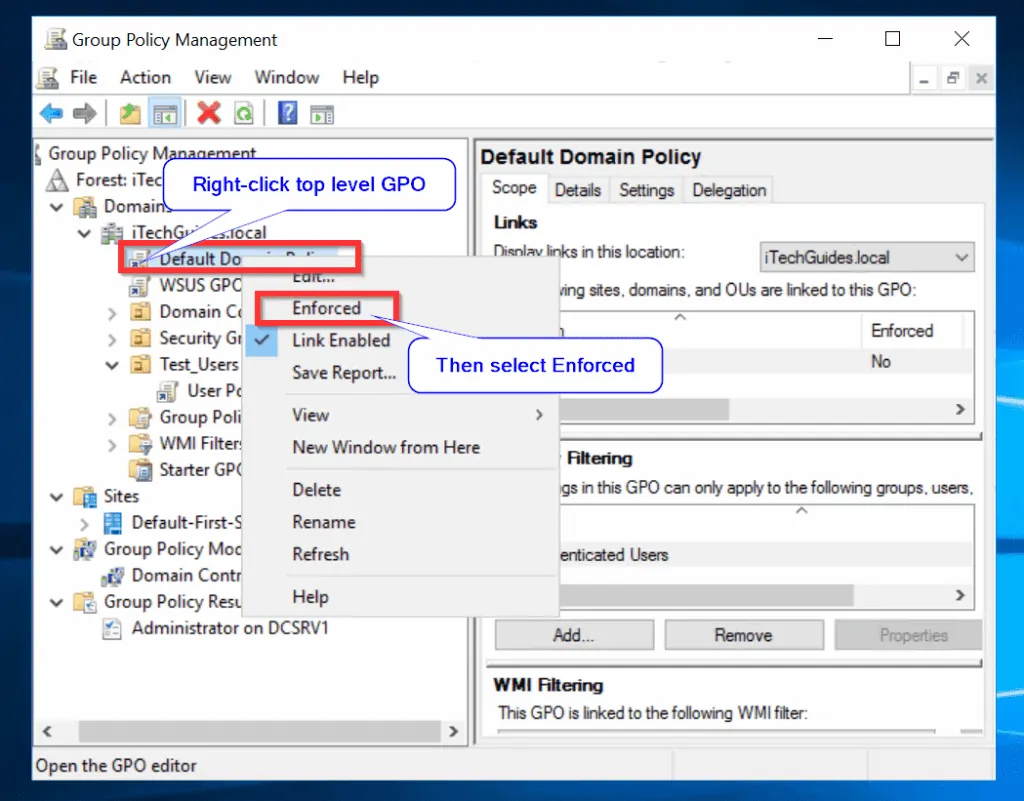The image size is (1024, 801).
Task: Click the iTechGuides.local domain icon
Action: point(112,233)
